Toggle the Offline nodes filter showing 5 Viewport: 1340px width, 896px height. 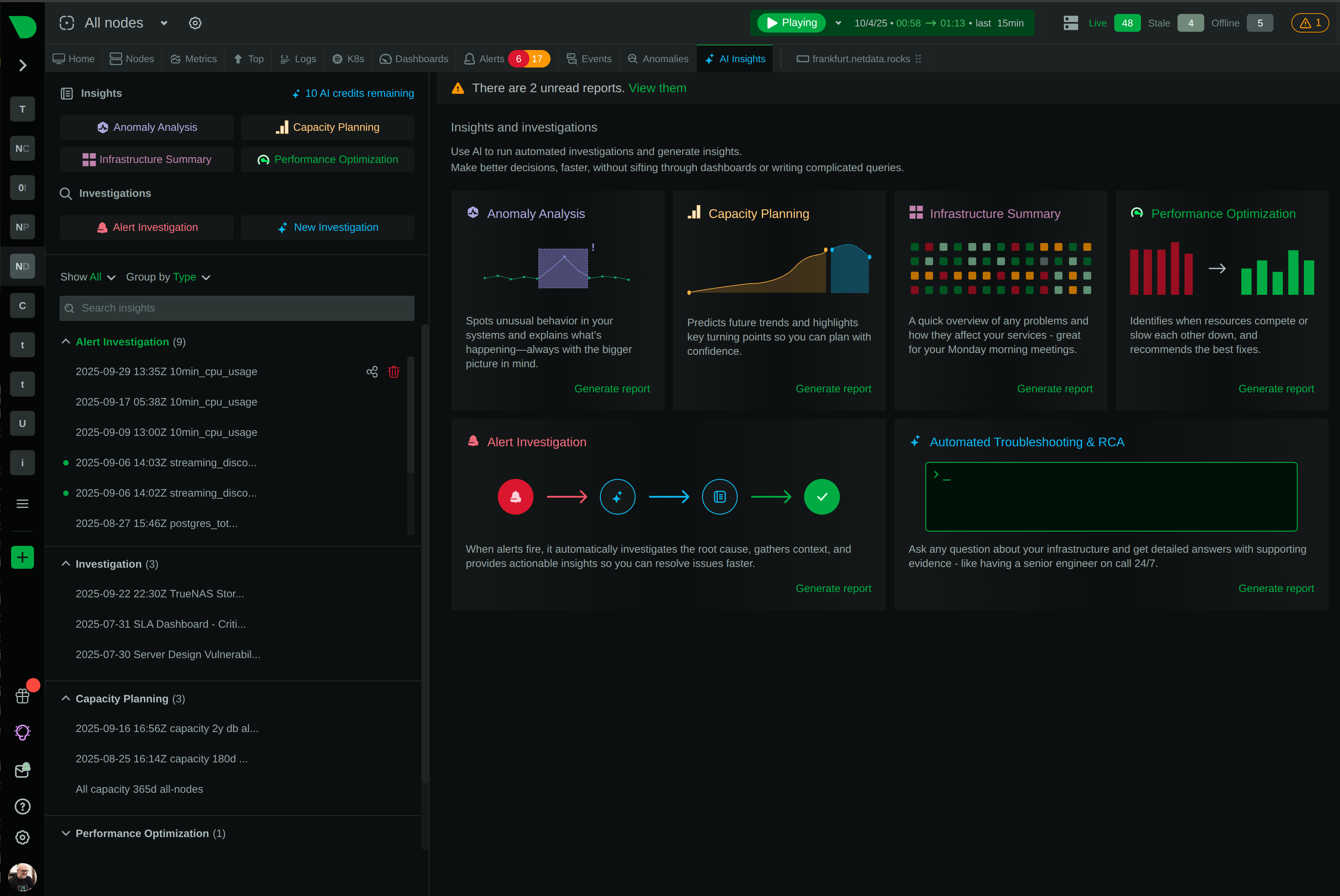1259,23
